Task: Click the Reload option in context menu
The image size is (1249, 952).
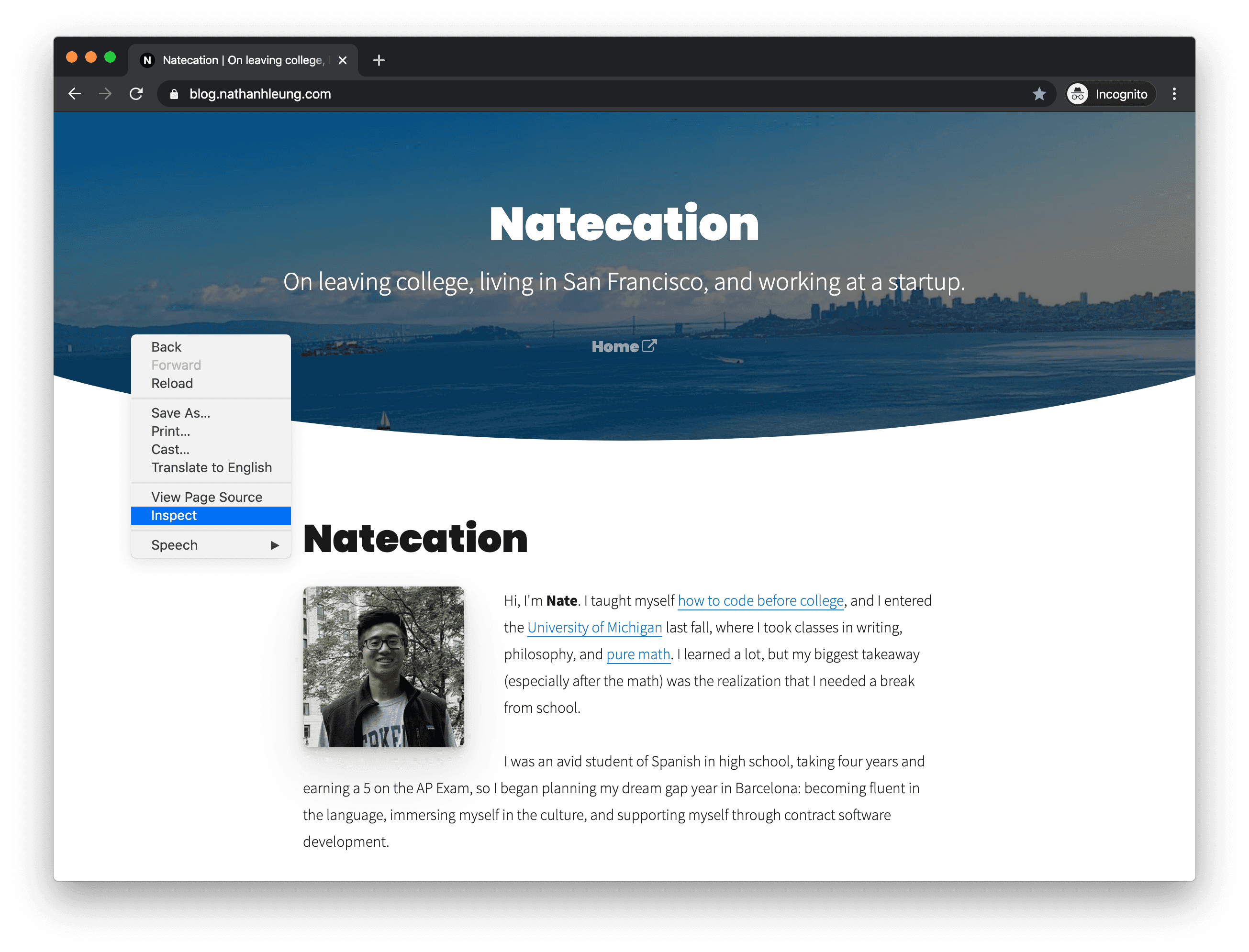Action: pyautogui.click(x=171, y=383)
